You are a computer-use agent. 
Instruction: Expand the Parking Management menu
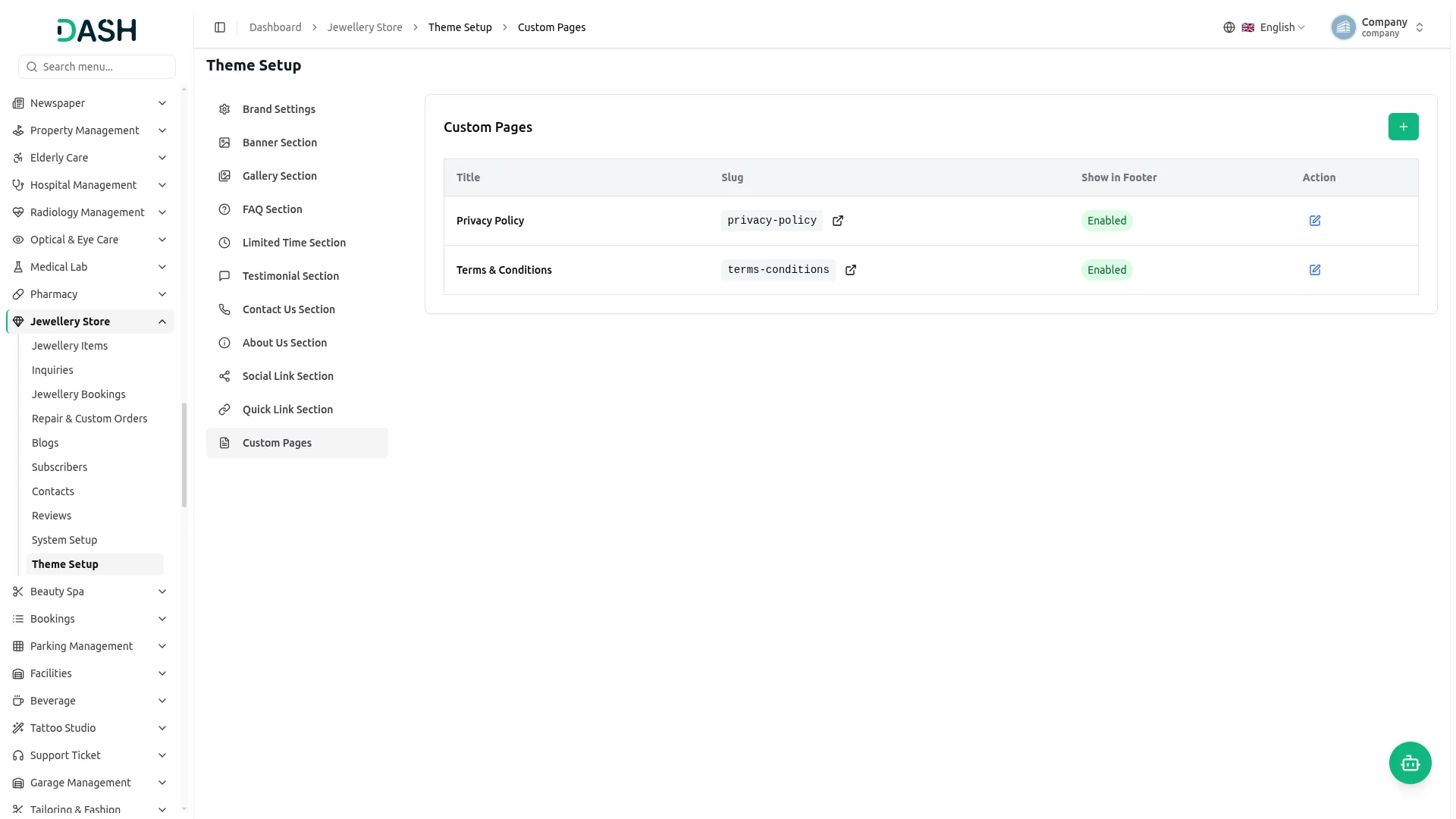[89, 646]
